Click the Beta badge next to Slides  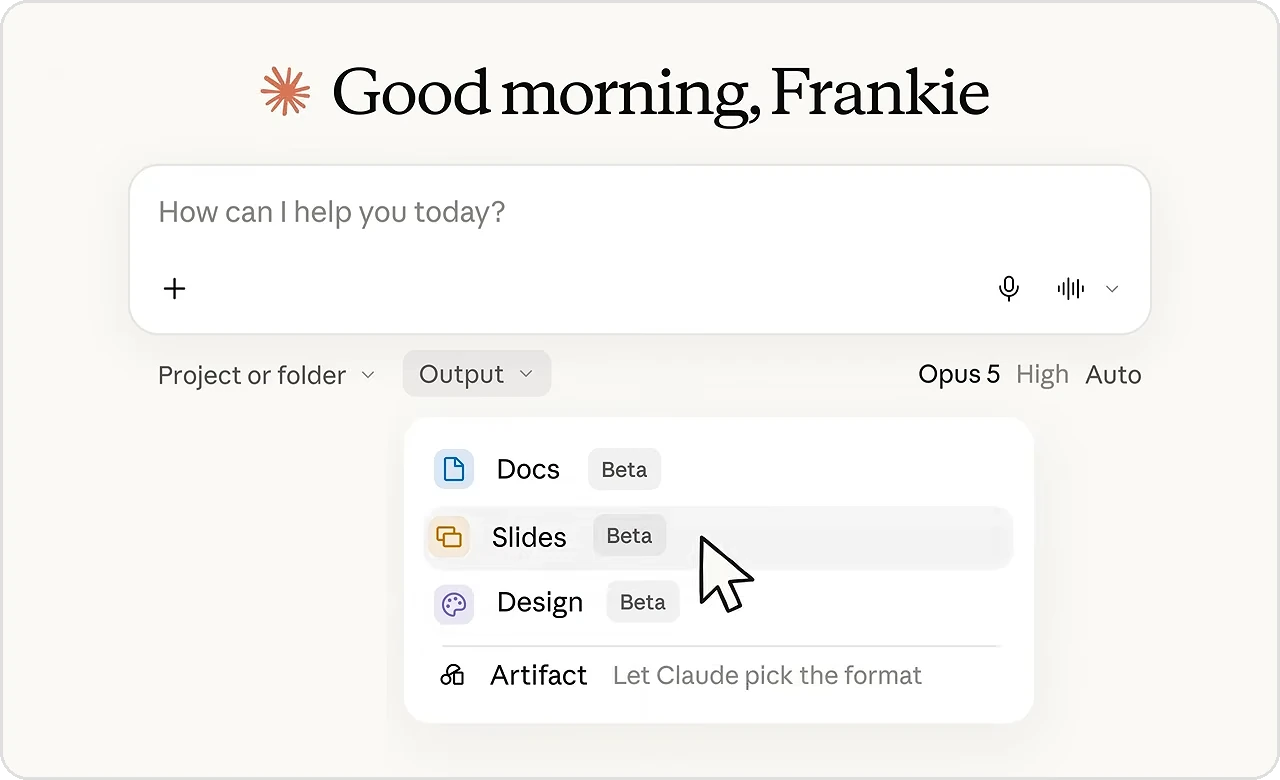coord(629,536)
